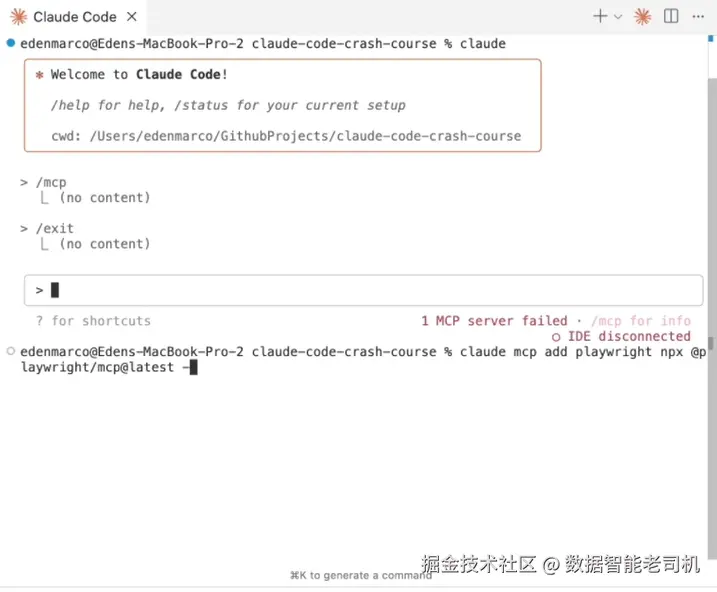This screenshot has height=592, width=717.
Task: Click '(no content)' under /mcp
Action: (x=105, y=197)
